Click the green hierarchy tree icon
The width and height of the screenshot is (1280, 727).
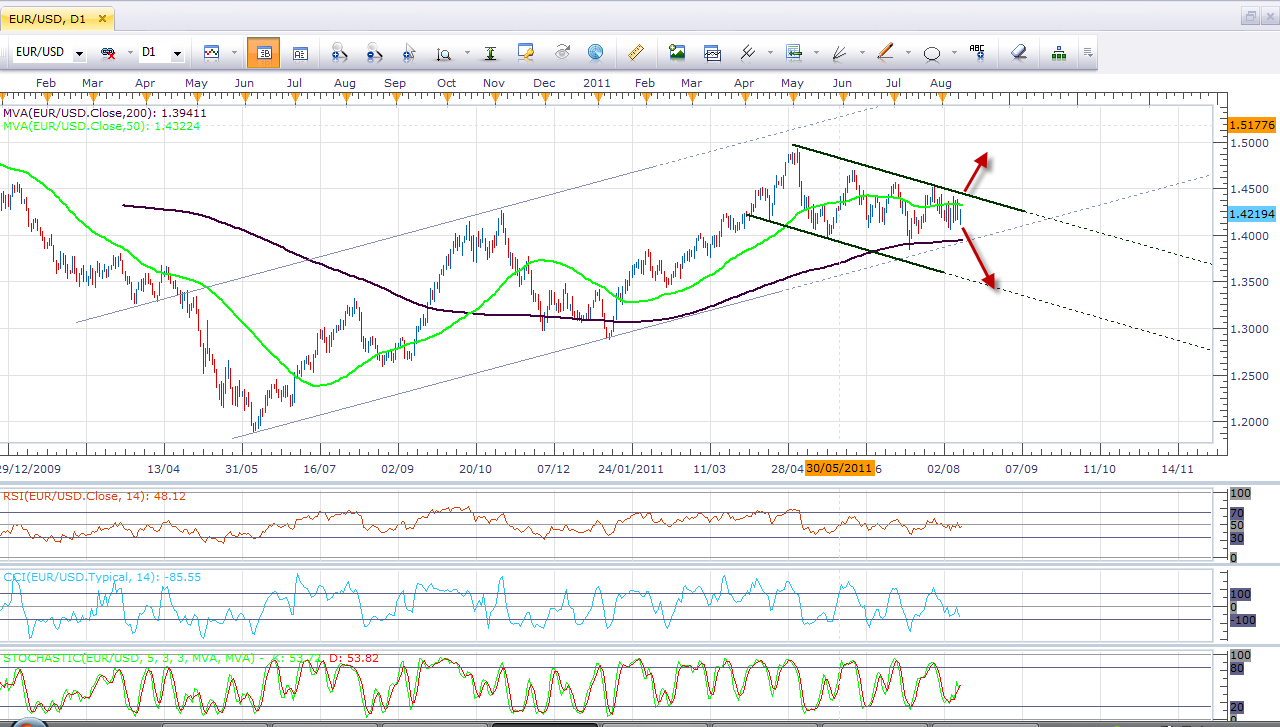1058,52
